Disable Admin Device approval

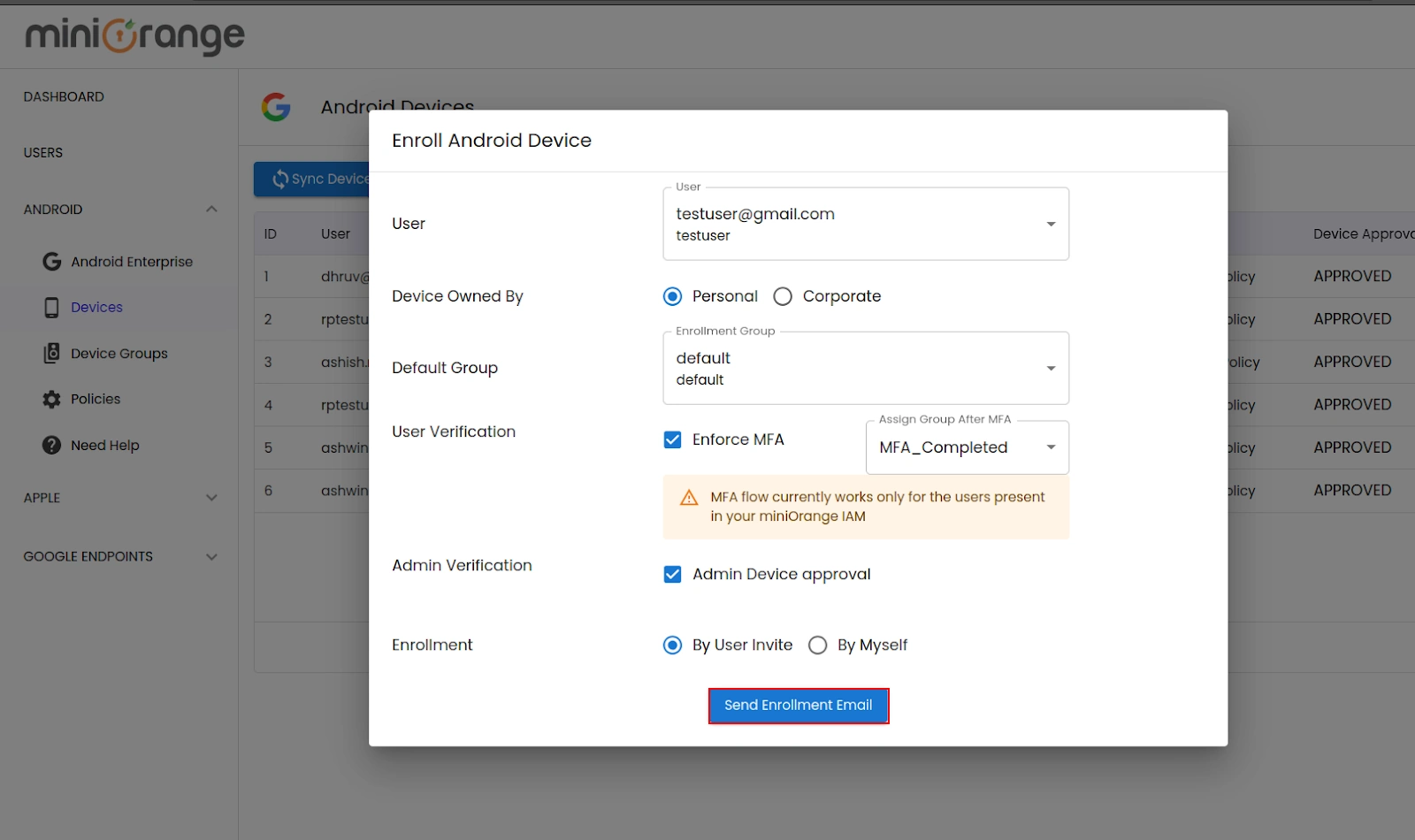pyautogui.click(x=673, y=574)
